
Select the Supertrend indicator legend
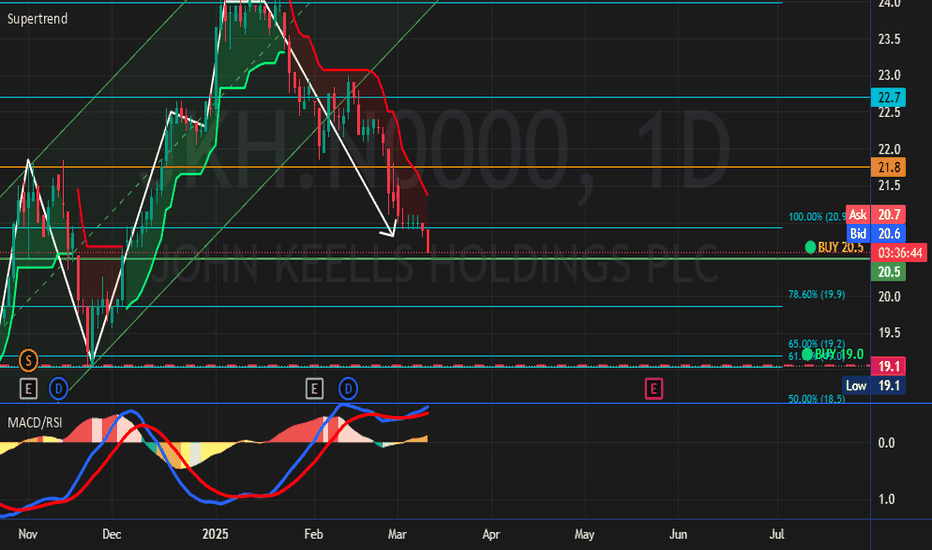click(37, 19)
